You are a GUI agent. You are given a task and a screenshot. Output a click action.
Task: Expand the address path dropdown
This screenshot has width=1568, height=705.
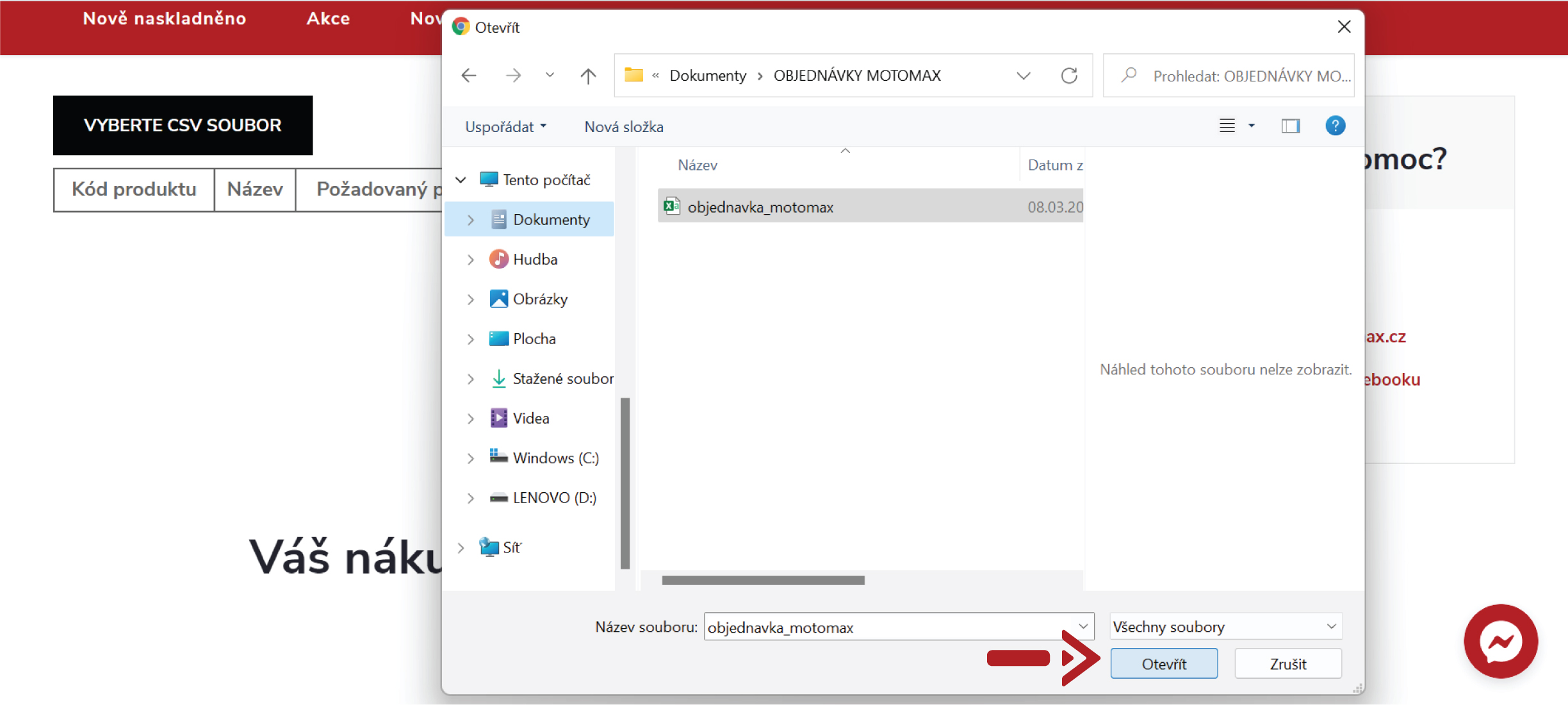[x=1023, y=76]
